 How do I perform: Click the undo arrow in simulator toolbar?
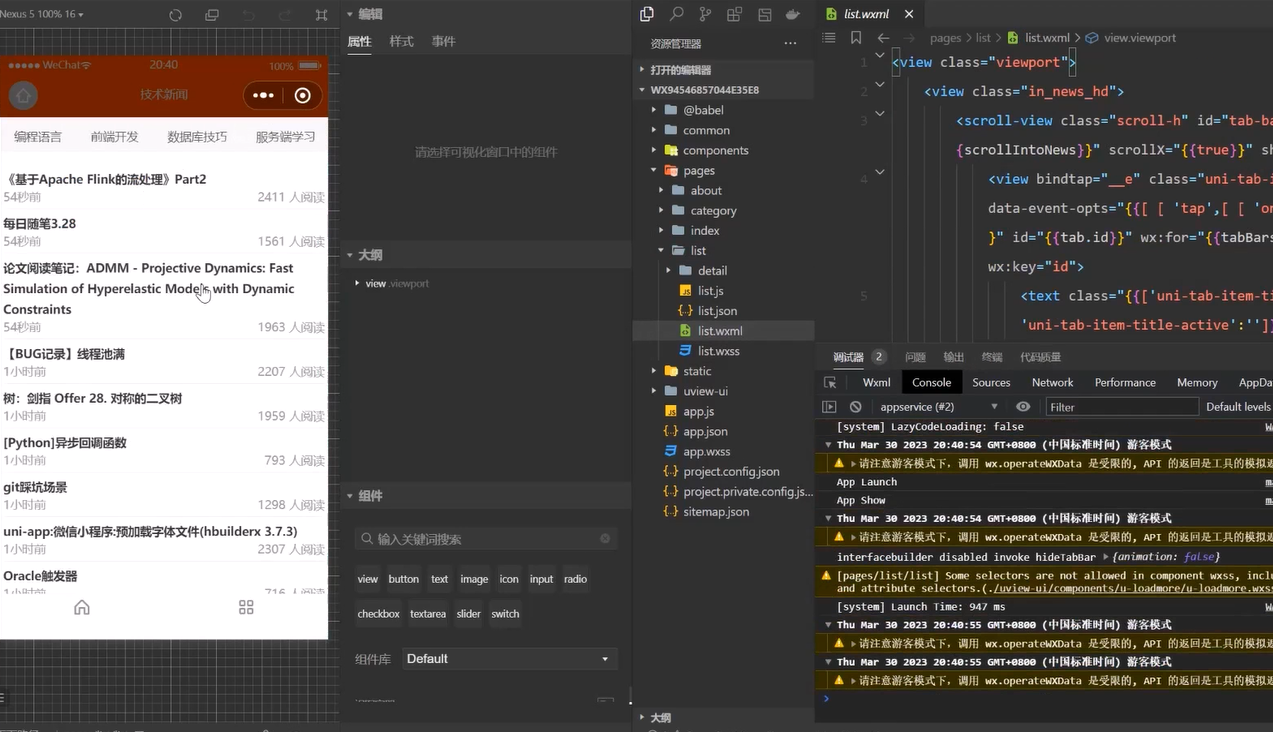pos(248,15)
